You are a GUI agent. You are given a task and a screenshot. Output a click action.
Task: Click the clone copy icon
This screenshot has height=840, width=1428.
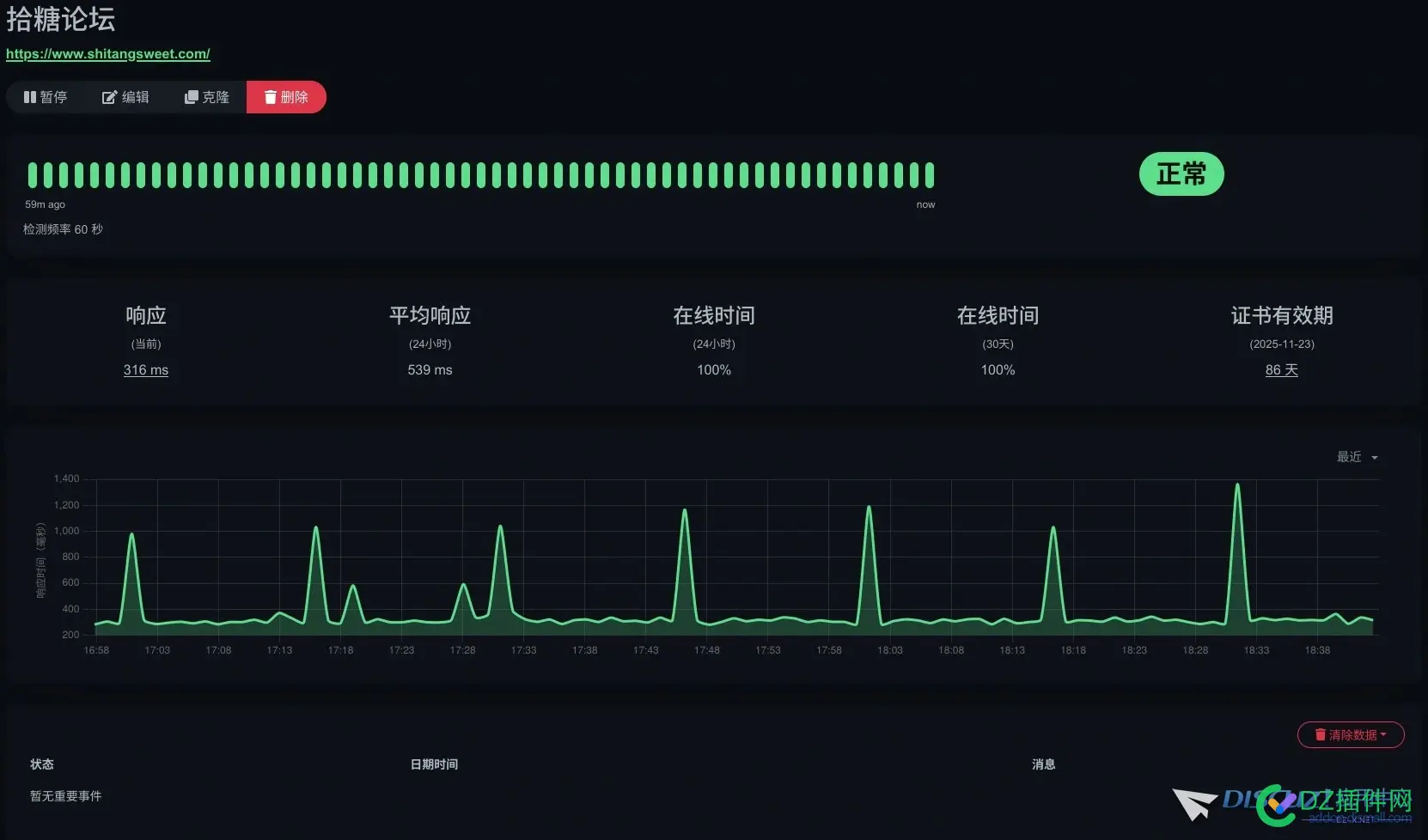(x=191, y=97)
